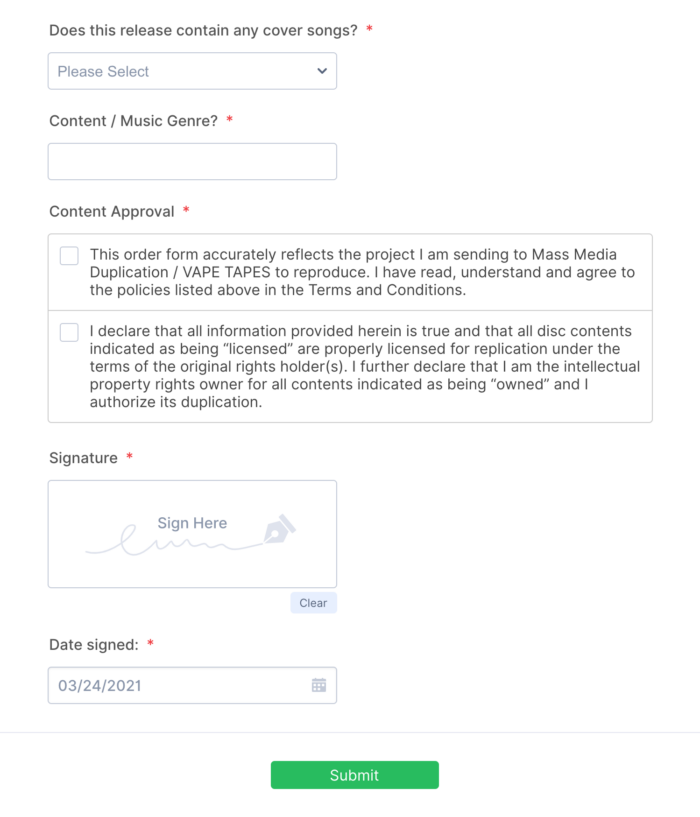Click the intellectual property rights declaration text

[x=364, y=367]
